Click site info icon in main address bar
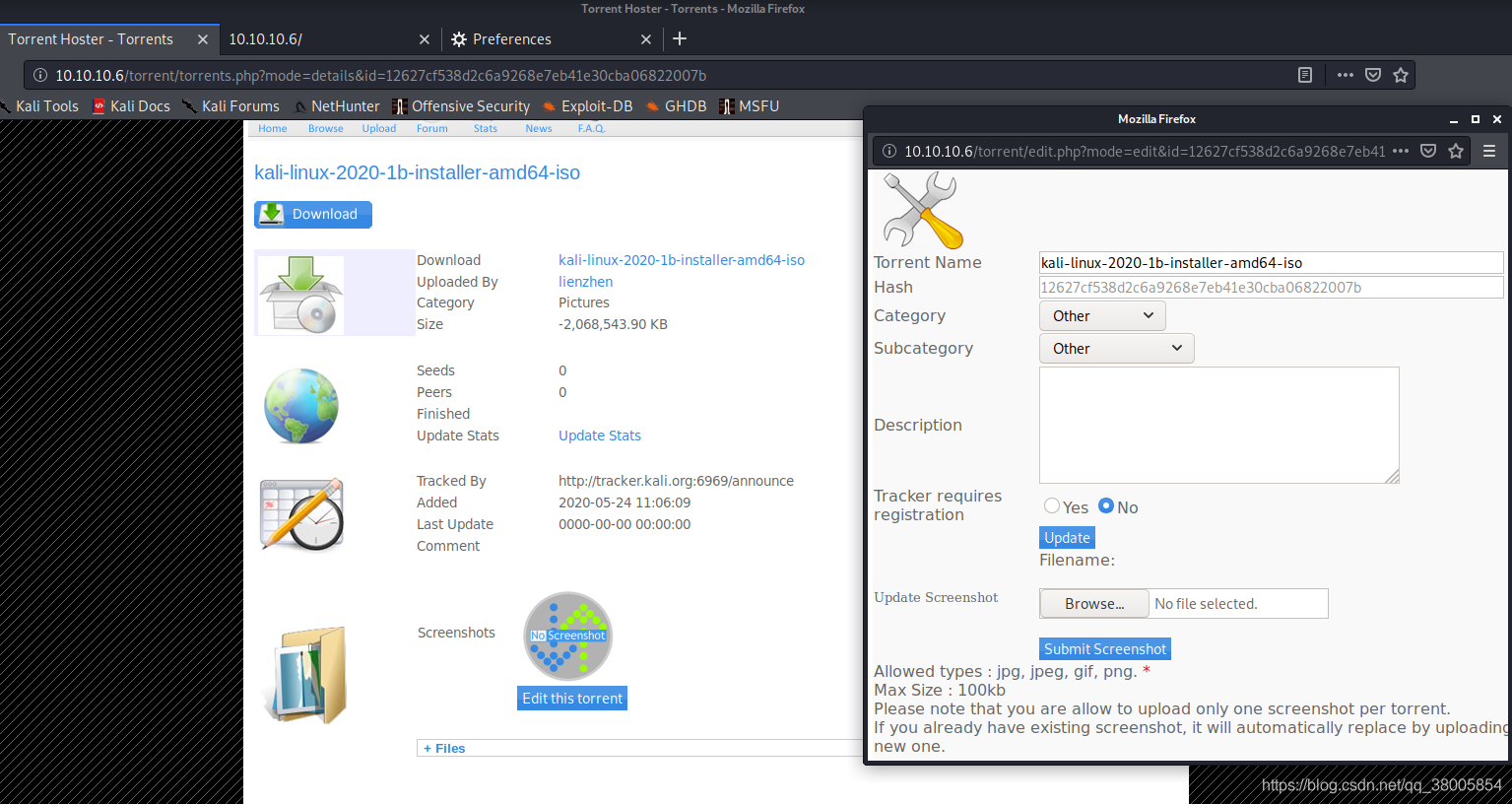This screenshot has width=1512, height=804. click(x=40, y=75)
